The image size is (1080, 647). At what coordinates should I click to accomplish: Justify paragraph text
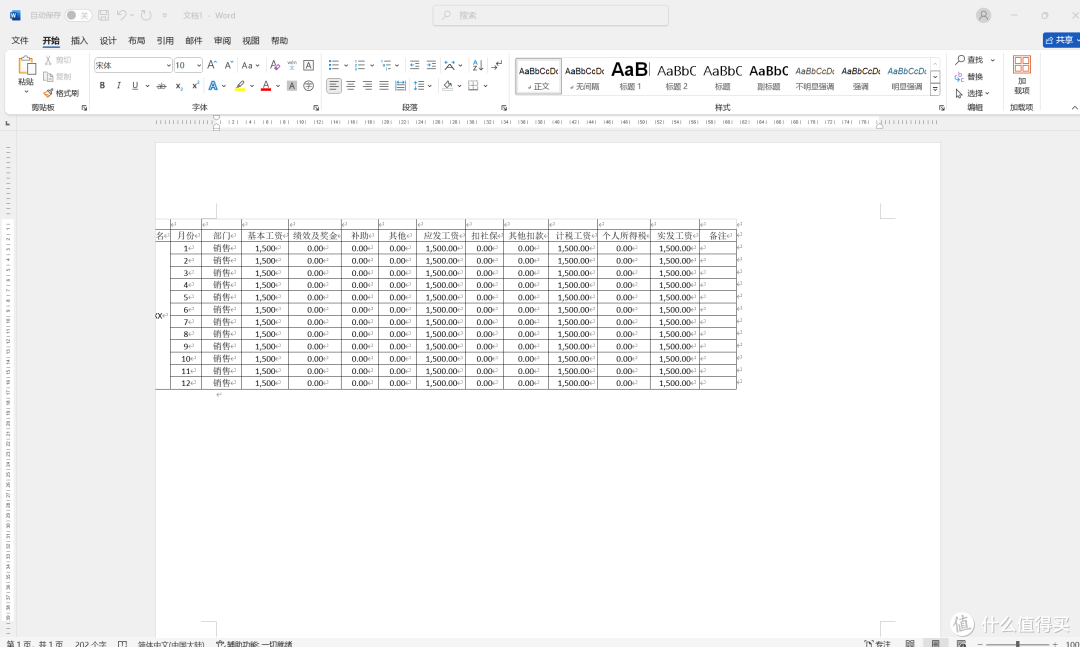(384, 85)
